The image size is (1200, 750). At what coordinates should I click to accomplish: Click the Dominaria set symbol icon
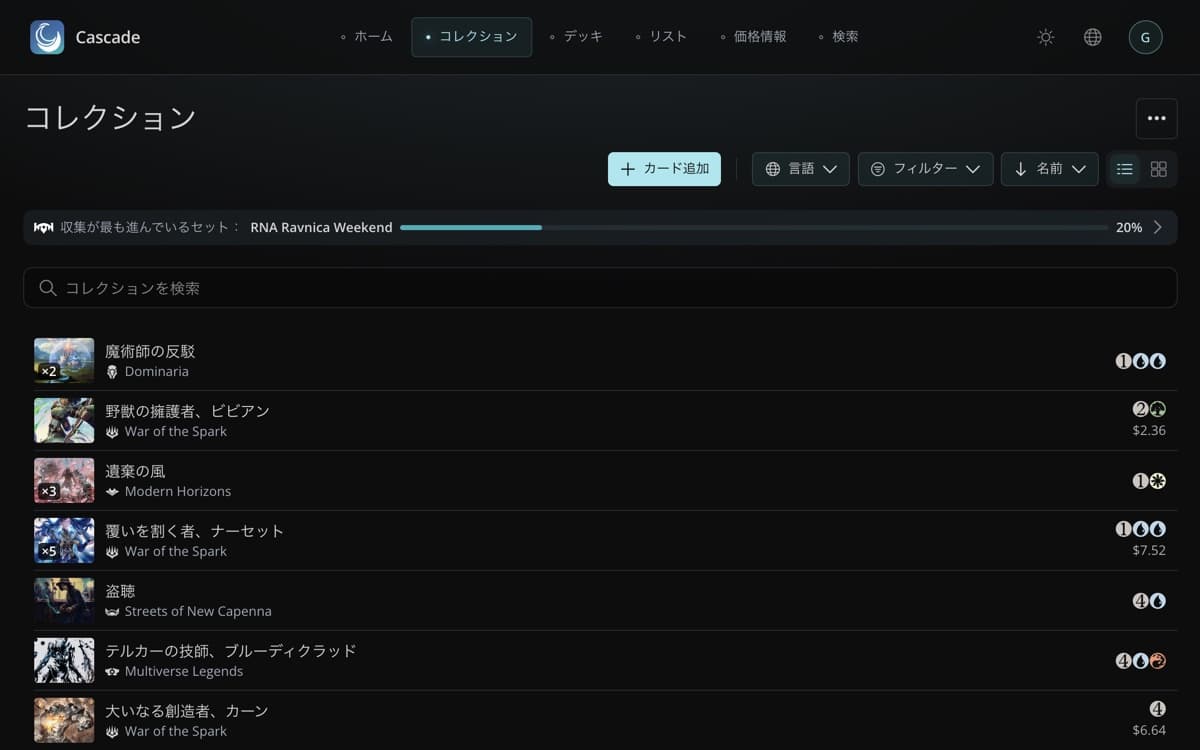[x=112, y=371]
